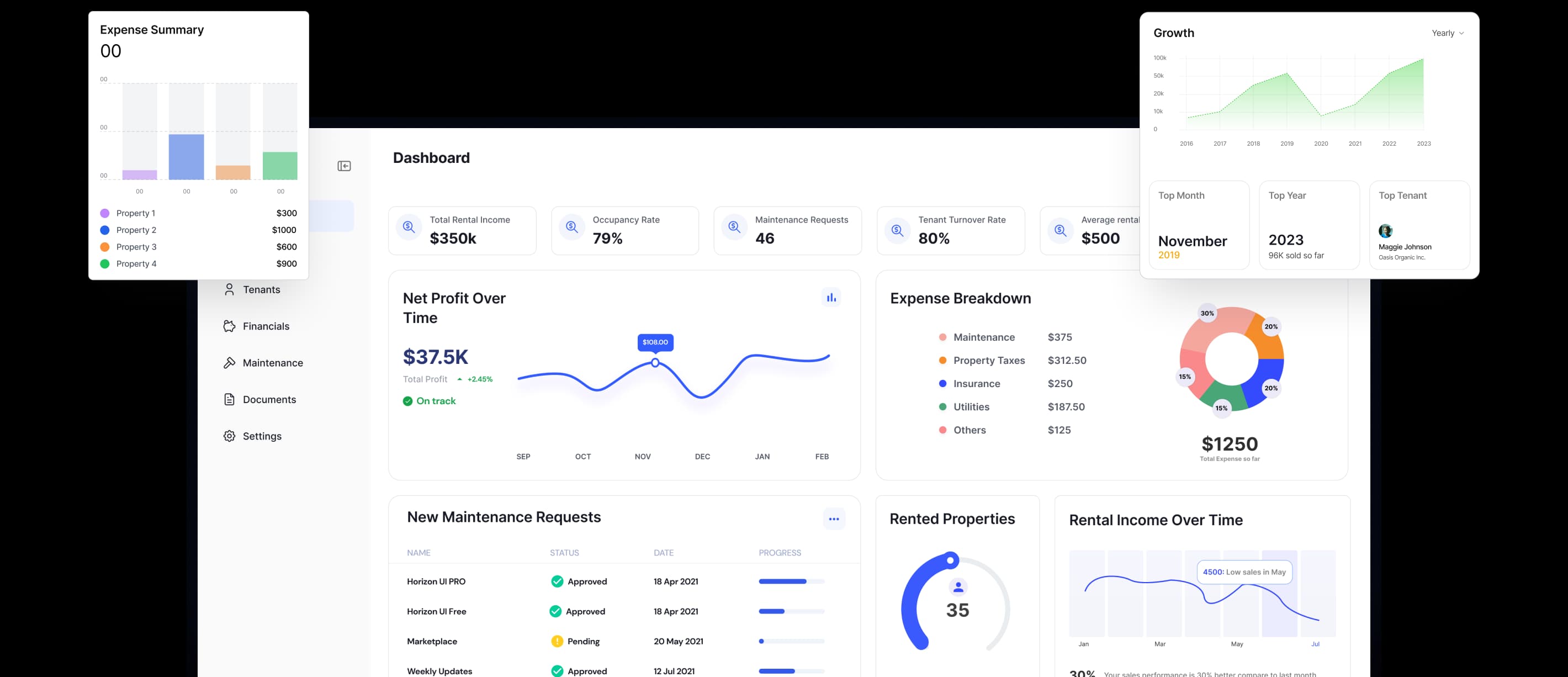Open the three-dots menu for Maintenance Requests
The image size is (1568, 677).
833,519
